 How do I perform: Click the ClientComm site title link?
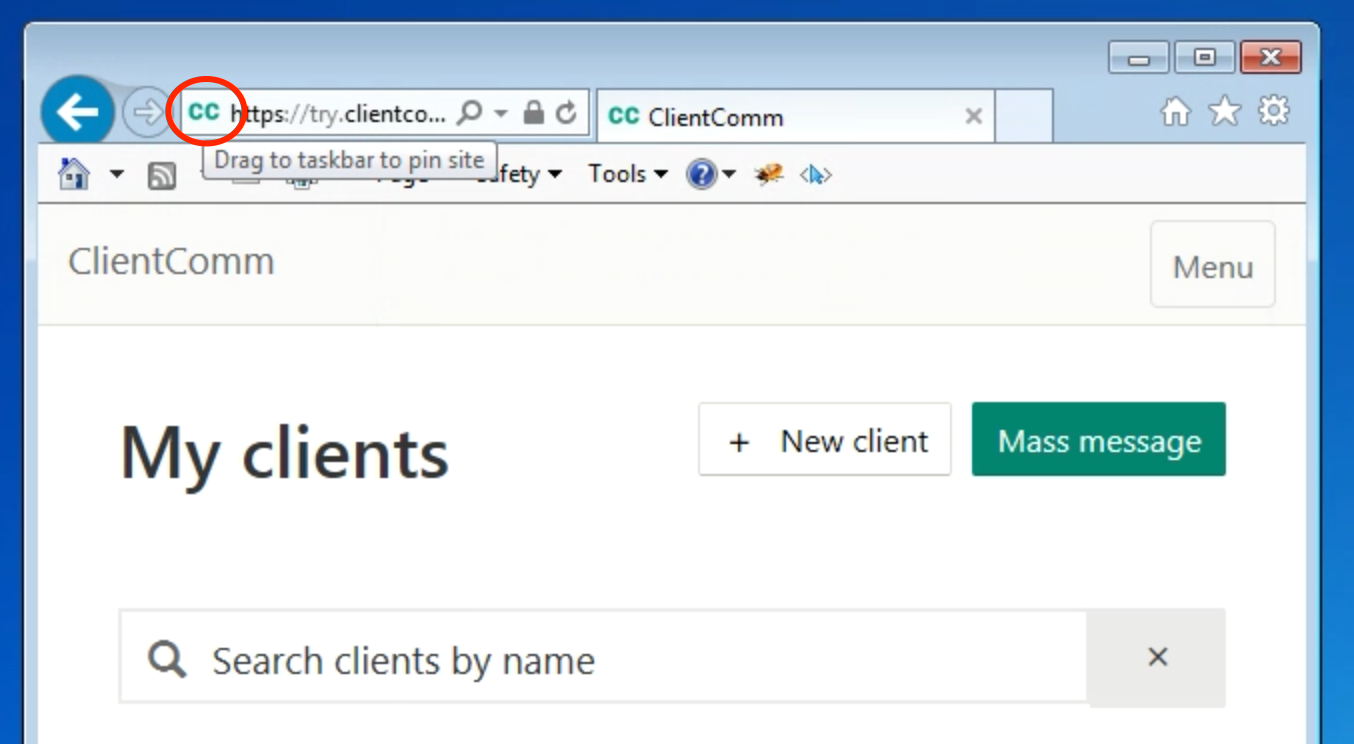[171, 262]
